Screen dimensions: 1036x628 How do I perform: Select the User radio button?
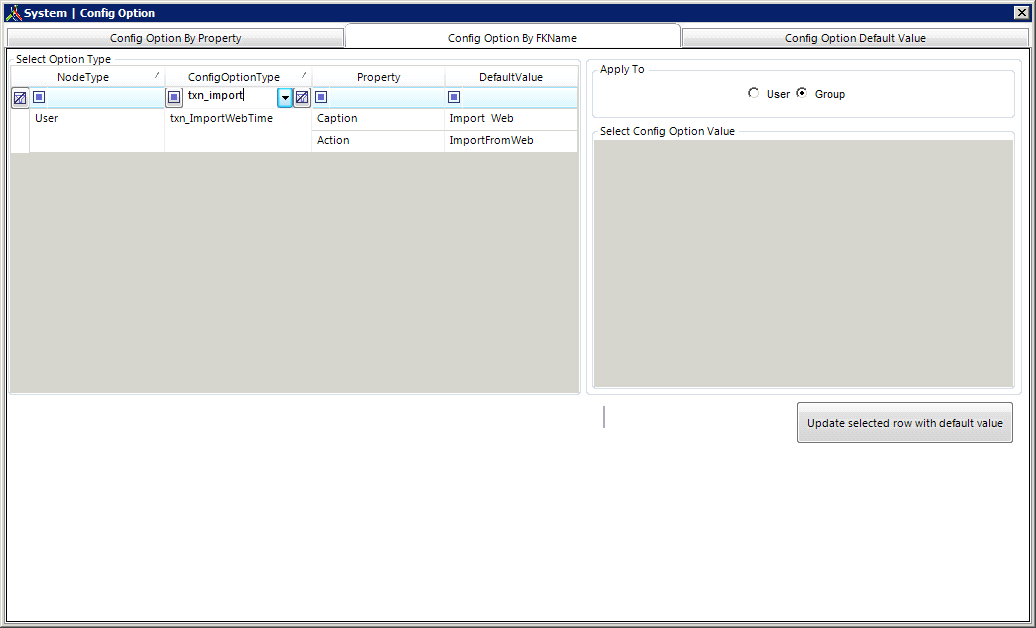tap(753, 93)
